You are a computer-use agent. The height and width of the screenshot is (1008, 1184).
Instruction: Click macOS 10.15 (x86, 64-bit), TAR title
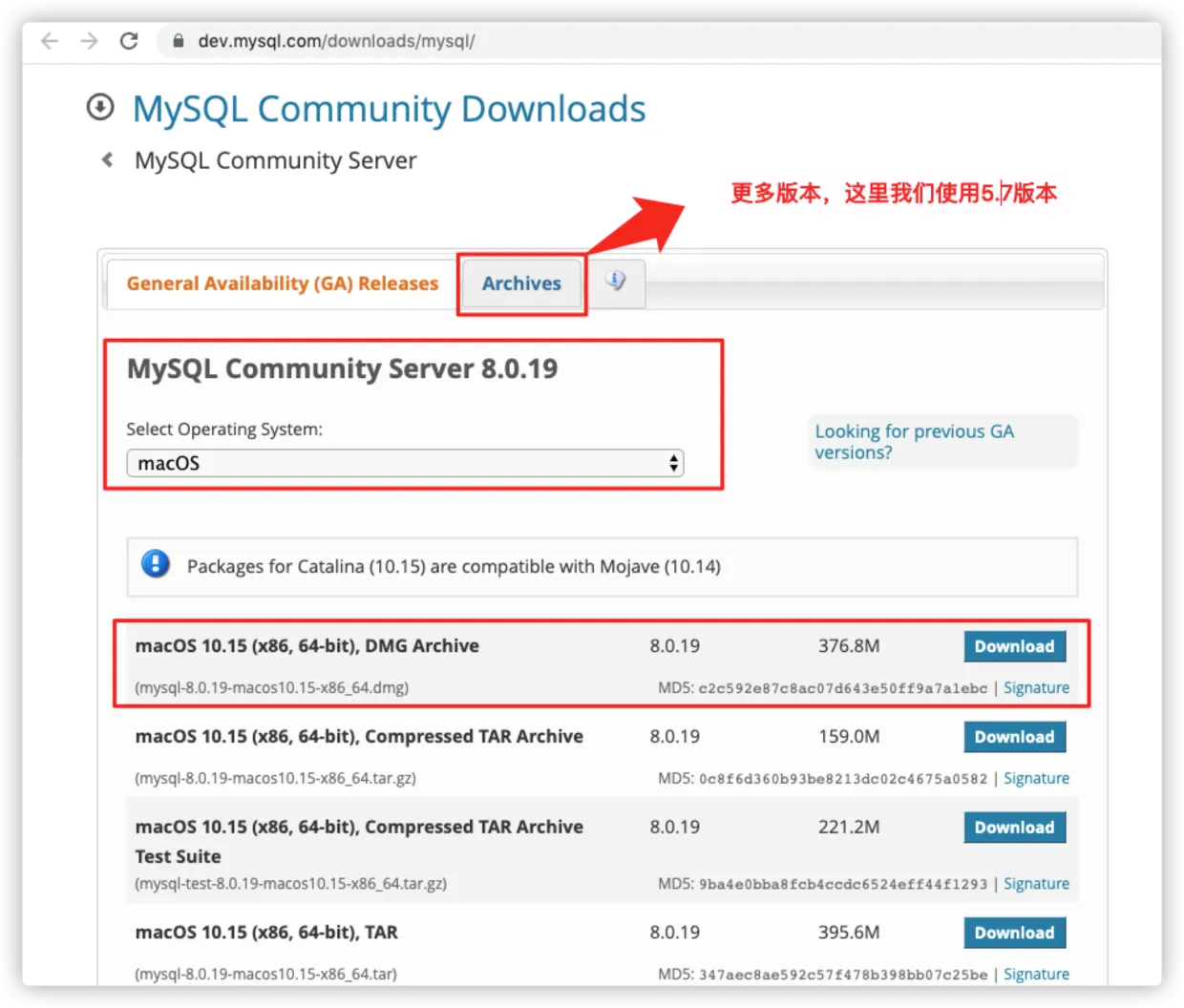[266, 933]
